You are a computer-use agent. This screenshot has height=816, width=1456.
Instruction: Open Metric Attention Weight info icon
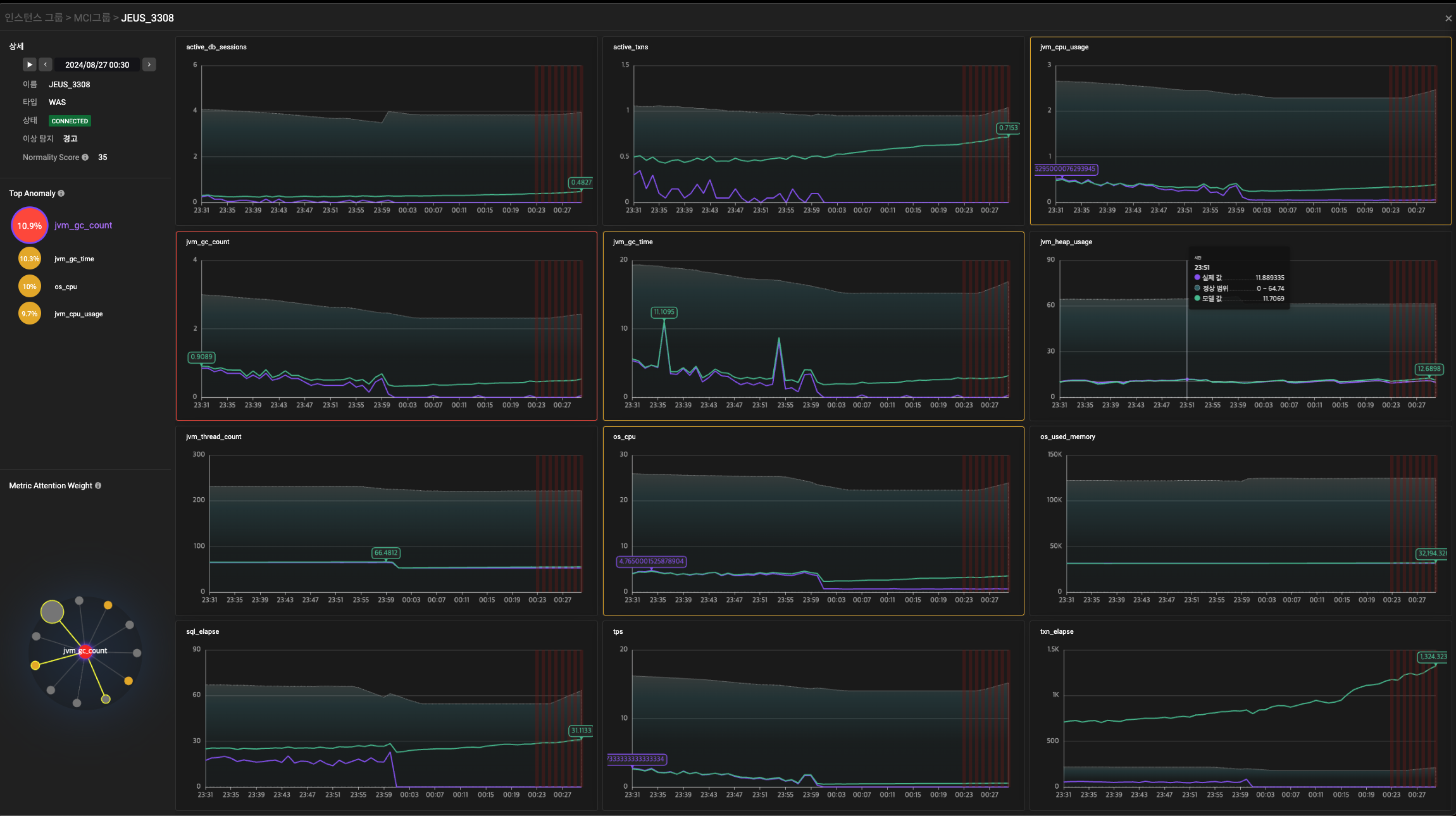point(98,486)
